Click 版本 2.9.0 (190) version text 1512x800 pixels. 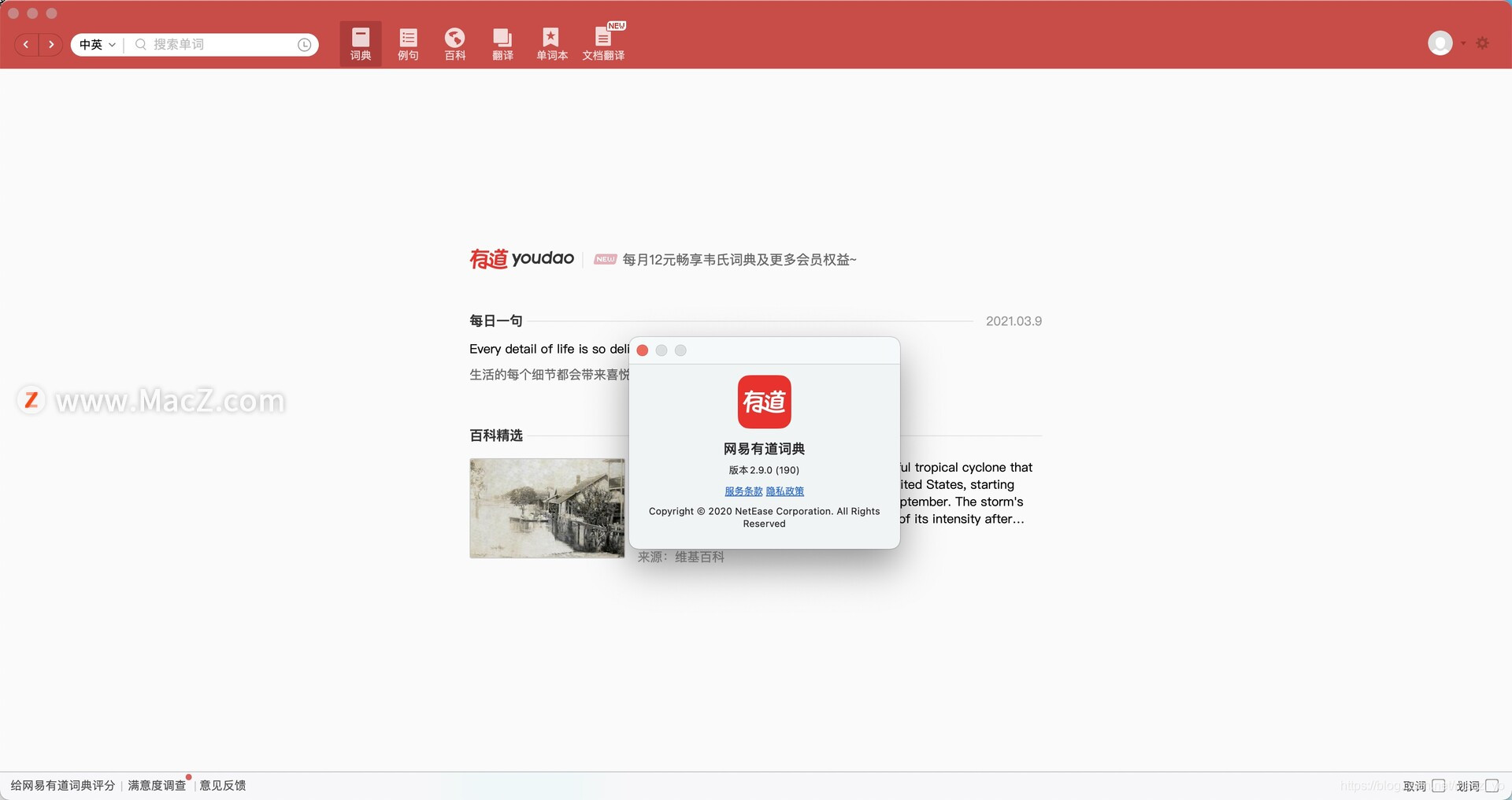coord(764,470)
